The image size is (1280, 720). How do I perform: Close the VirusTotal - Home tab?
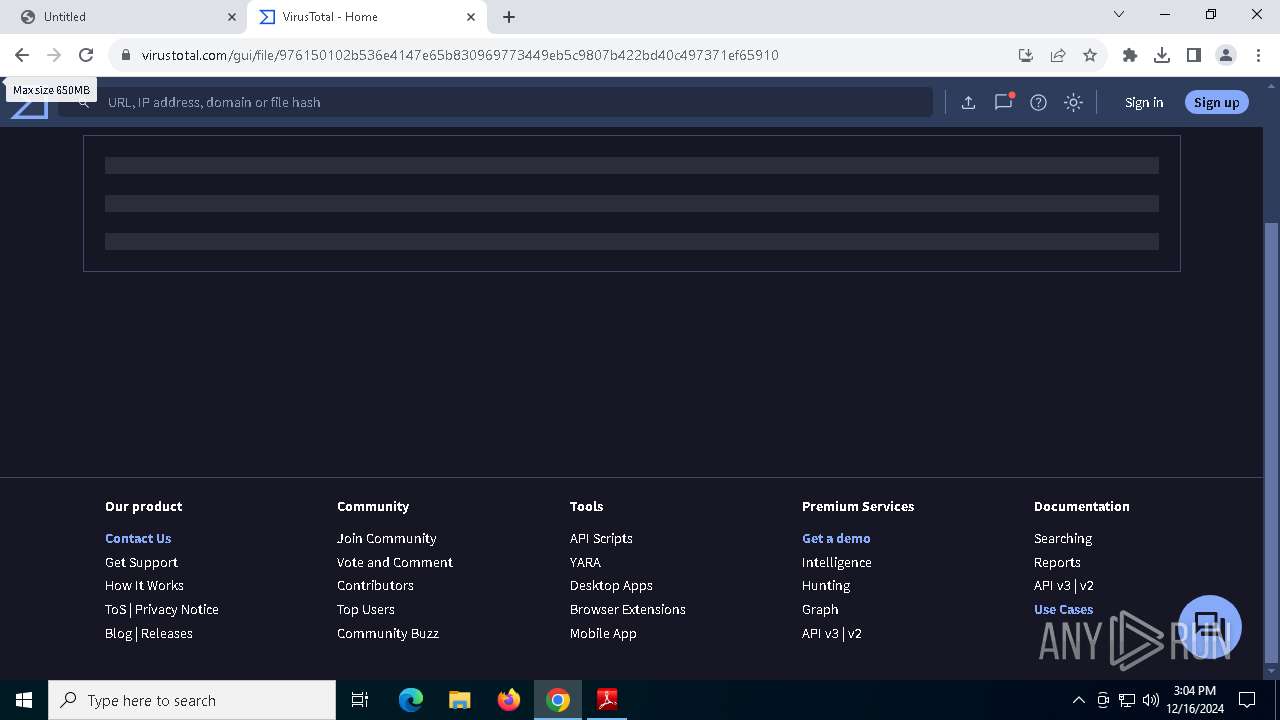pos(471,17)
